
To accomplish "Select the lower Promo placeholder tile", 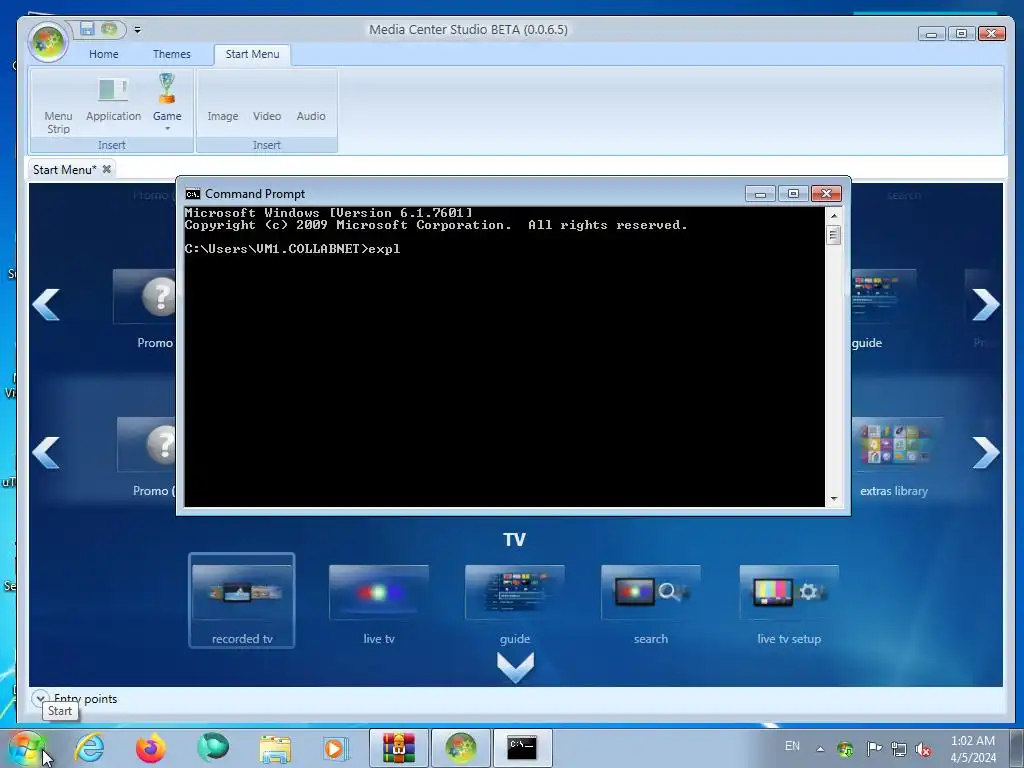I will click(x=147, y=458).
